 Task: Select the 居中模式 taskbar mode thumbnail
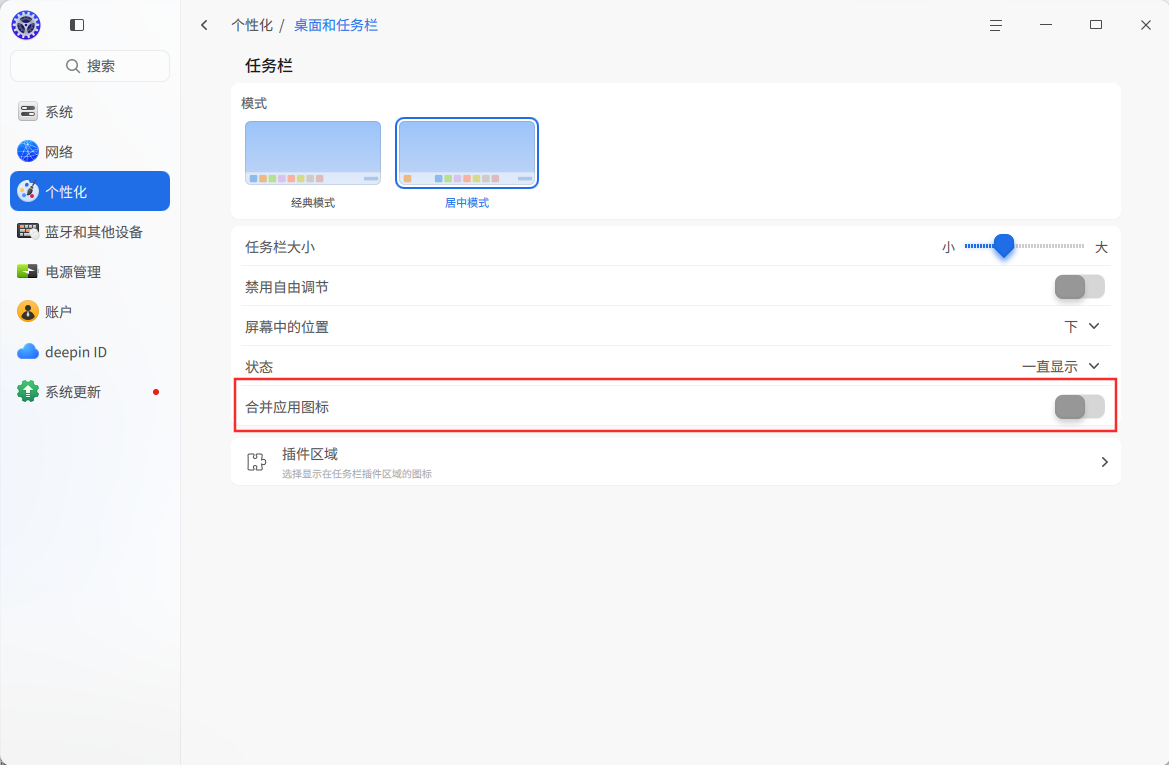coord(467,153)
